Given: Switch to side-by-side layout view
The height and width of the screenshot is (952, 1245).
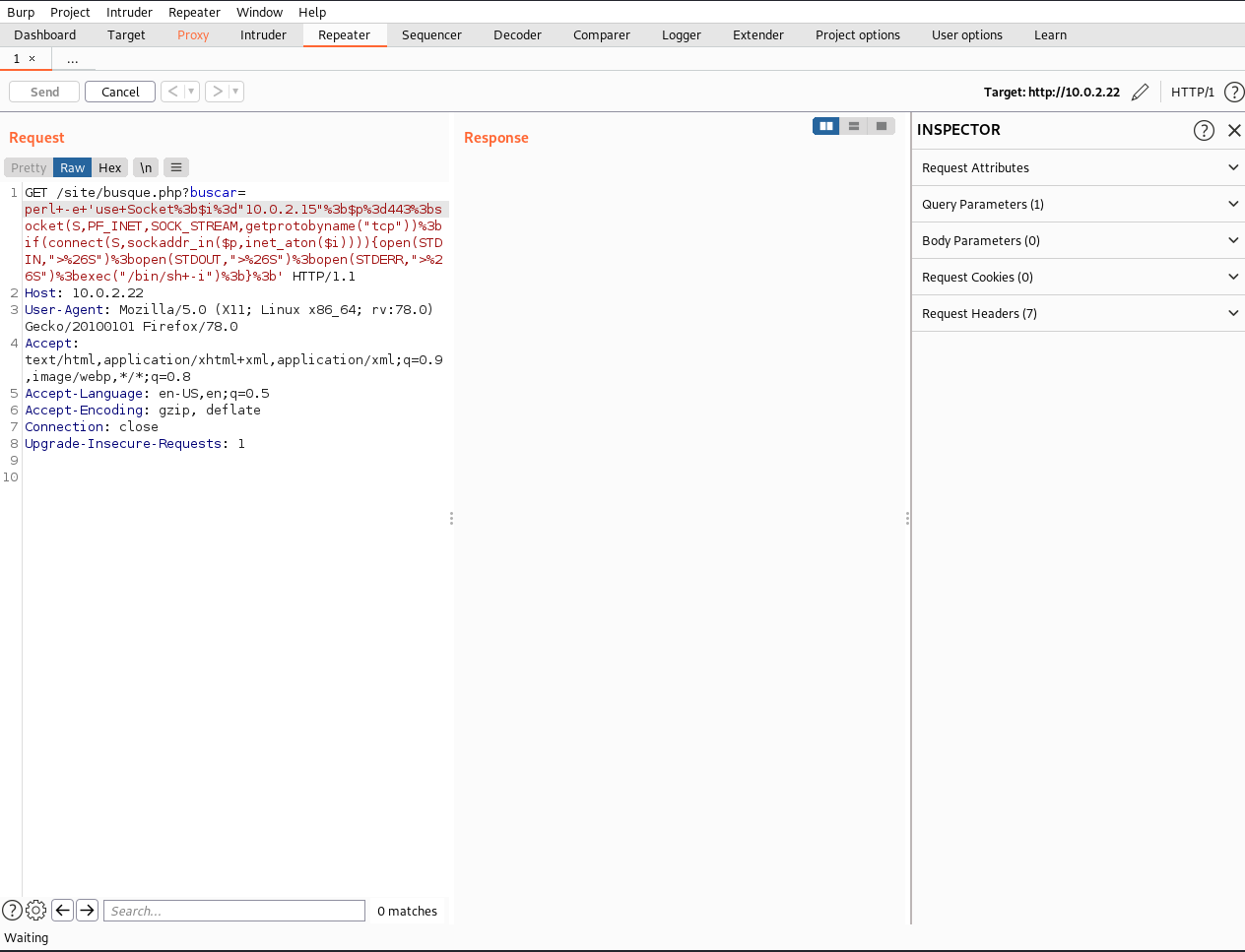Looking at the screenshot, I should click(x=826, y=126).
